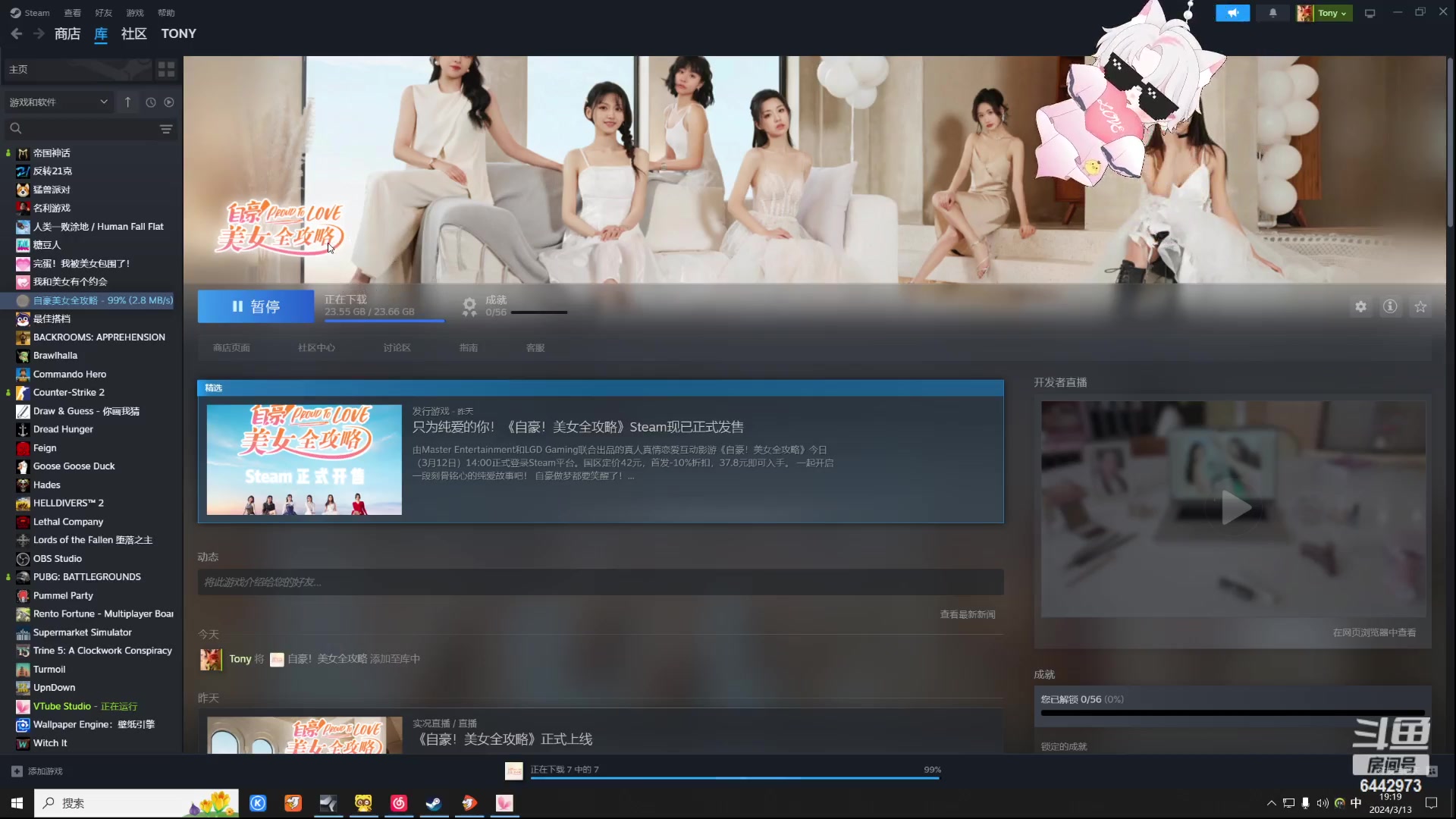Pause the download with 暂停 button
Screen dimensions: 1456x819
[256, 306]
